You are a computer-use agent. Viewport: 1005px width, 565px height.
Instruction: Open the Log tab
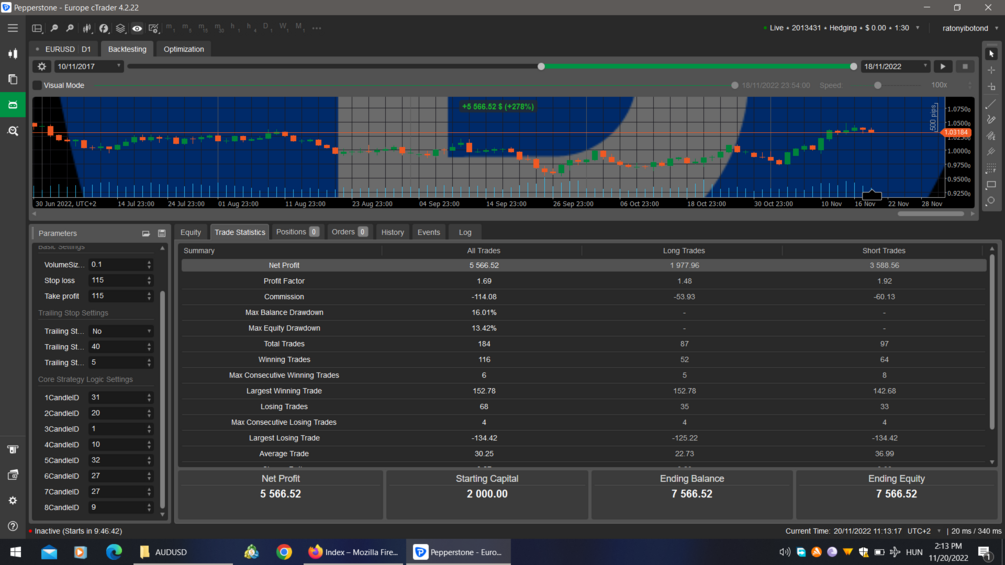(465, 233)
